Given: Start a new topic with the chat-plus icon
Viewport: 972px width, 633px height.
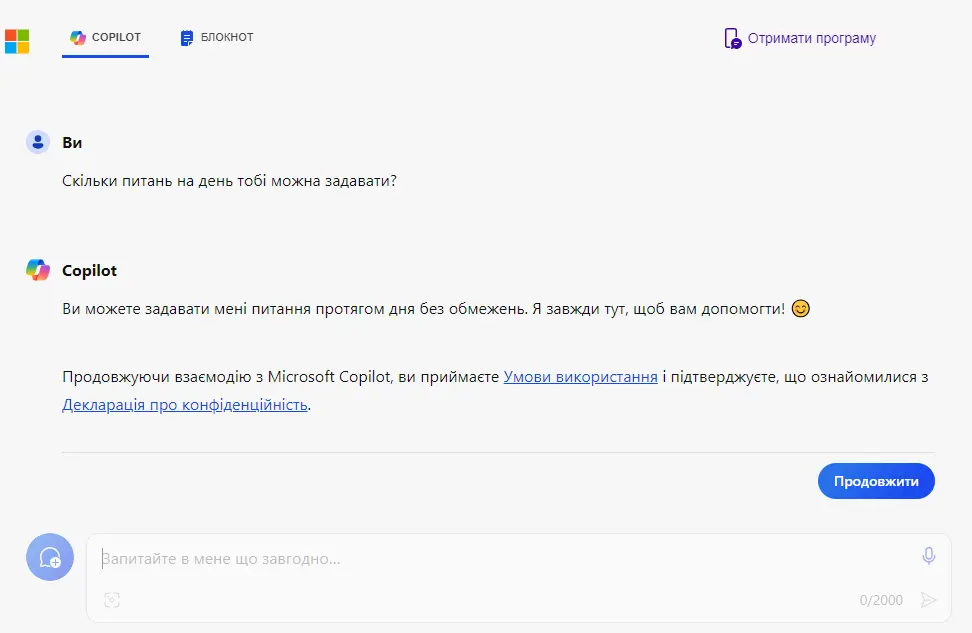Looking at the screenshot, I should coord(50,557).
